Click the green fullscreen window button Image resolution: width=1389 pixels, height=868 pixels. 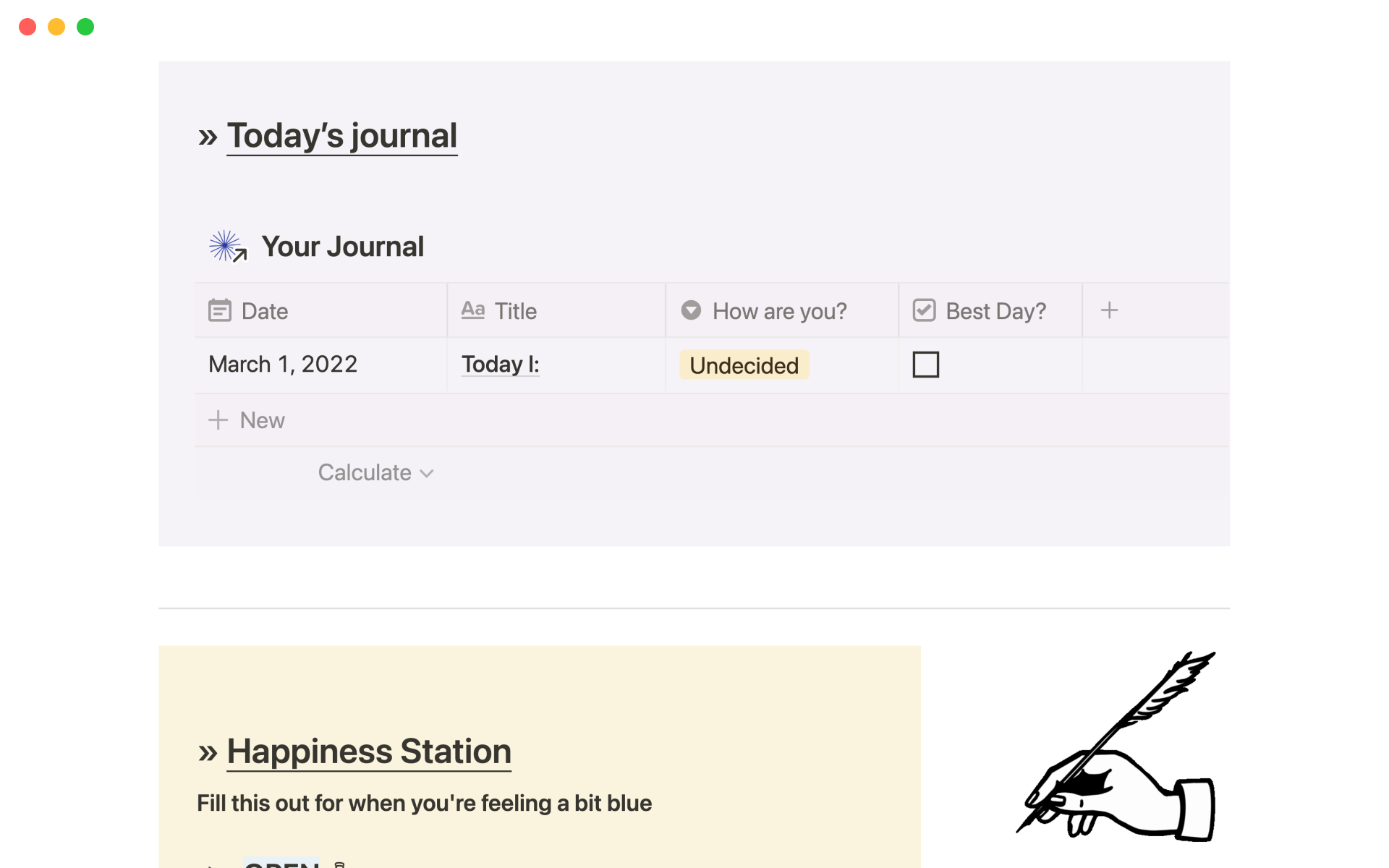(x=85, y=27)
